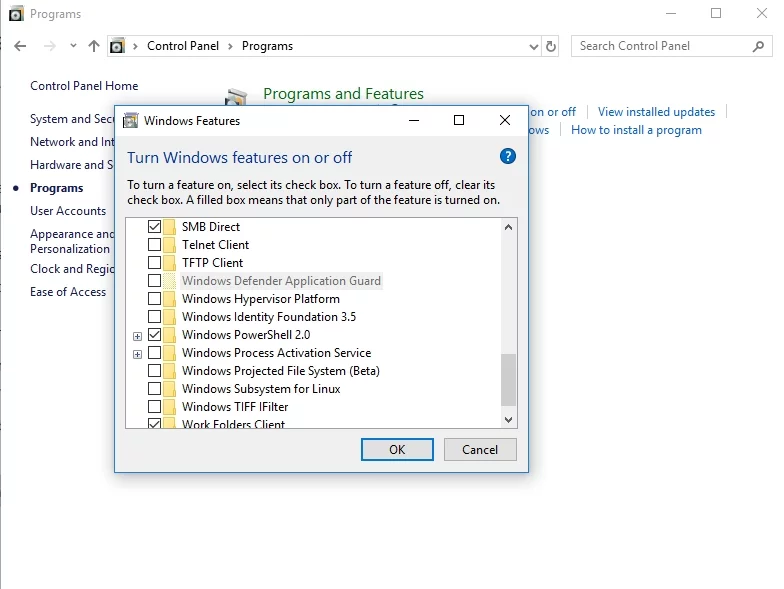Open Appearance and Personalization category
Screen dimensions: 784x589
72,241
